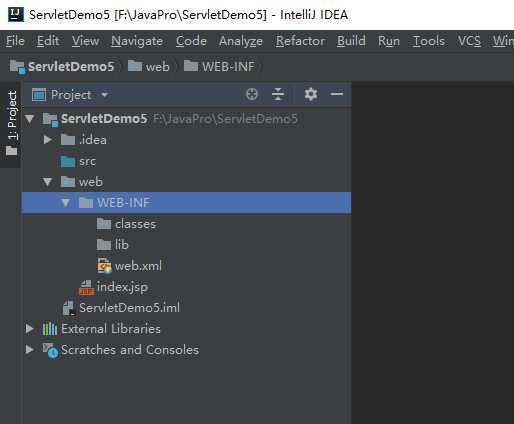Click the ServletDemo5.iml file icon

[69, 308]
